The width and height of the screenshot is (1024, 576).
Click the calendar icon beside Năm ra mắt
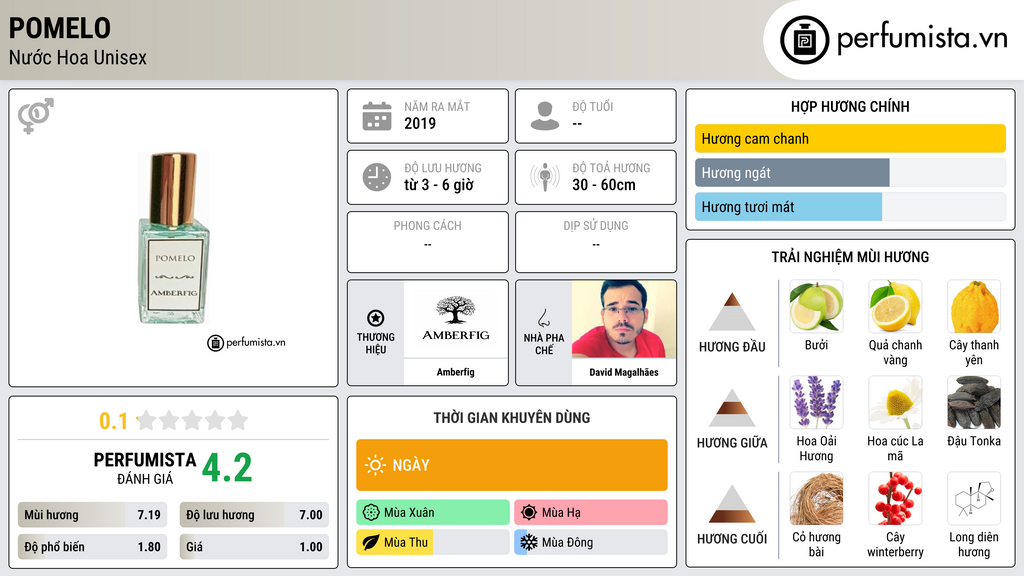pyautogui.click(x=377, y=116)
